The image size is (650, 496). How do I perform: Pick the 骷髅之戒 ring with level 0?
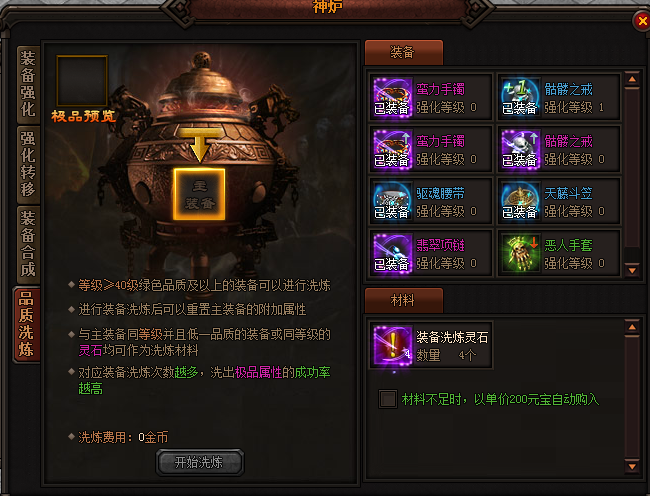(559, 150)
